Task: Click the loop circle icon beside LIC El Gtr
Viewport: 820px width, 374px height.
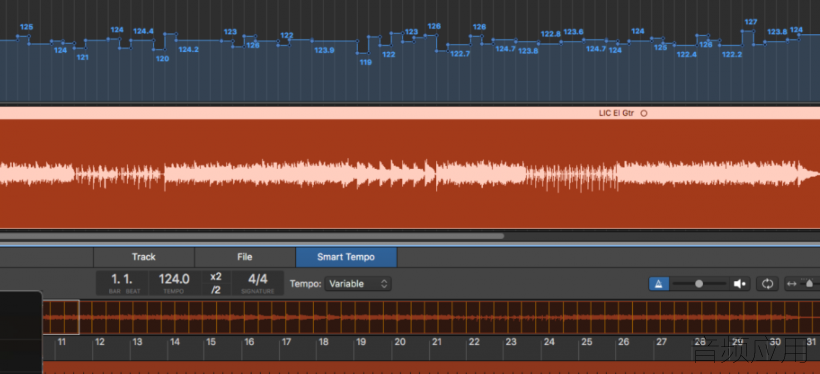Action: tap(644, 113)
